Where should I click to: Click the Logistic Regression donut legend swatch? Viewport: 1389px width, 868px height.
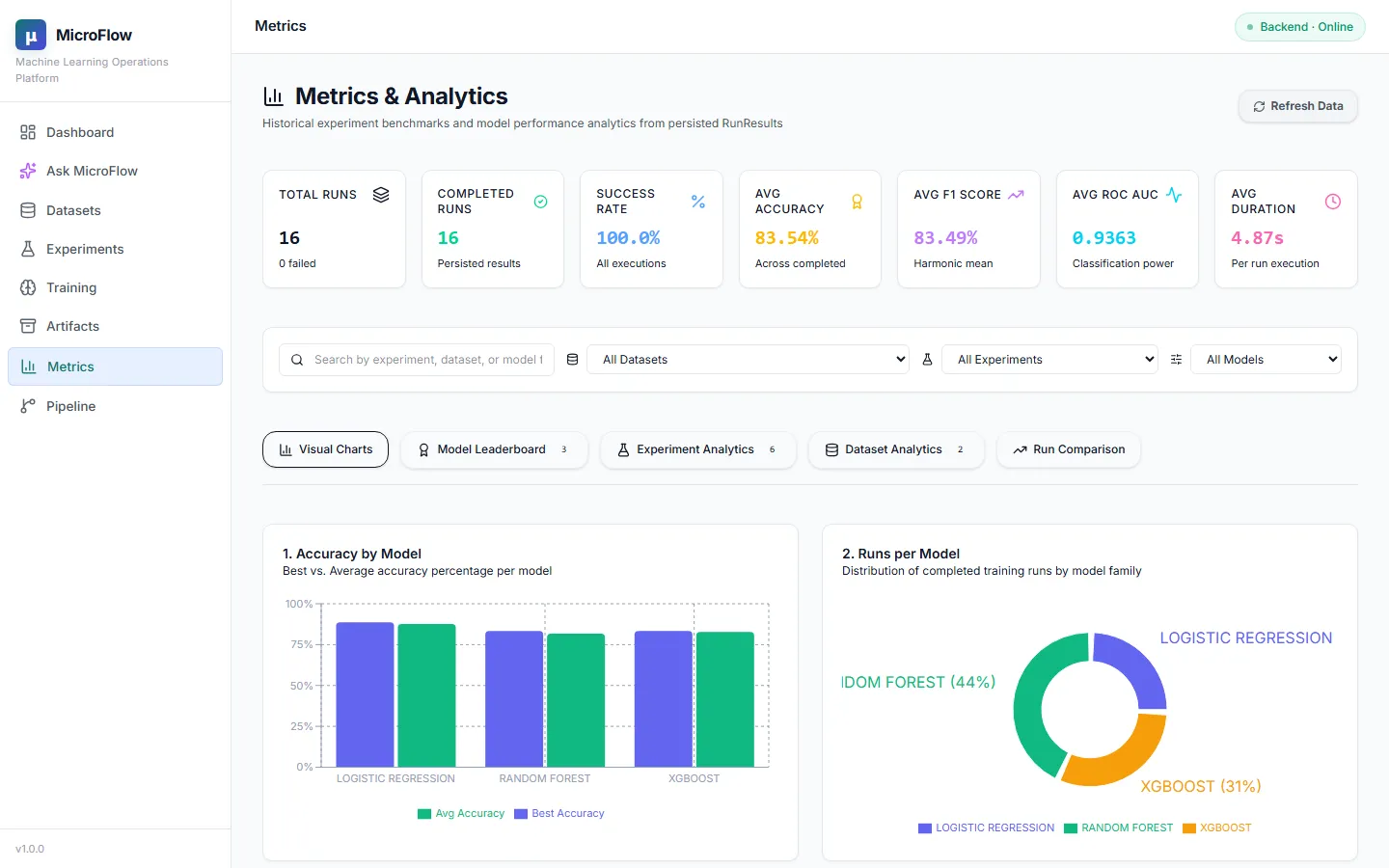925,828
